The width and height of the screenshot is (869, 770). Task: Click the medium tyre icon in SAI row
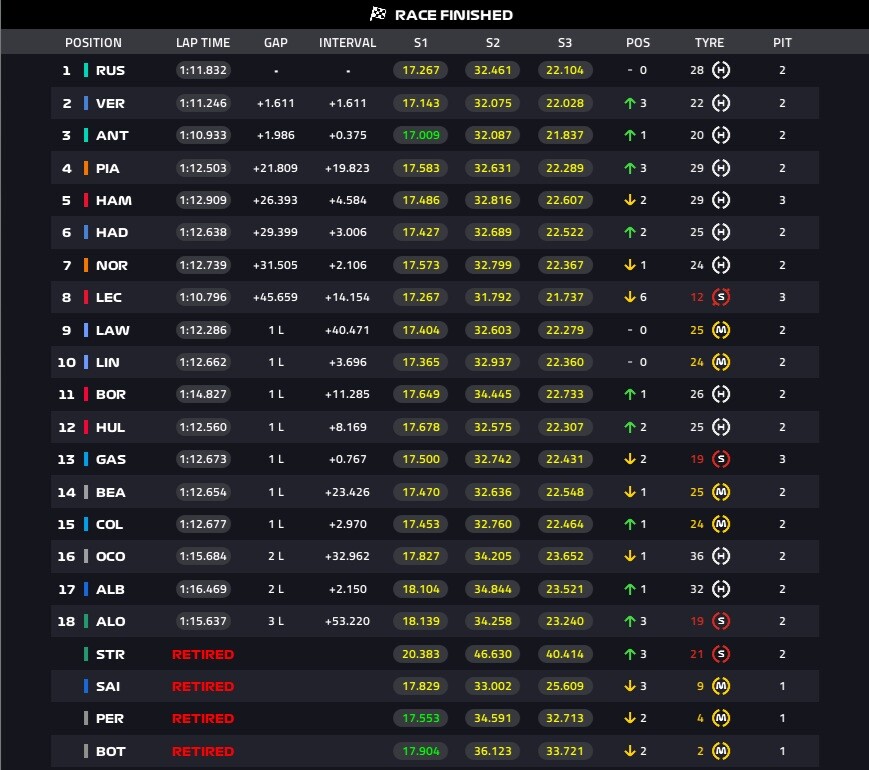pyautogui.click(x=720, y=686)
